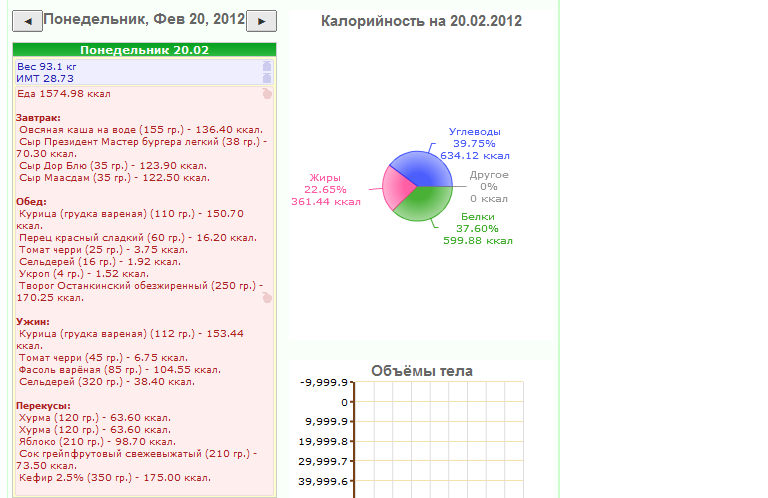
Task: Select Кефир 2.5% (350 гр.) entry
Action: point(115,477)
